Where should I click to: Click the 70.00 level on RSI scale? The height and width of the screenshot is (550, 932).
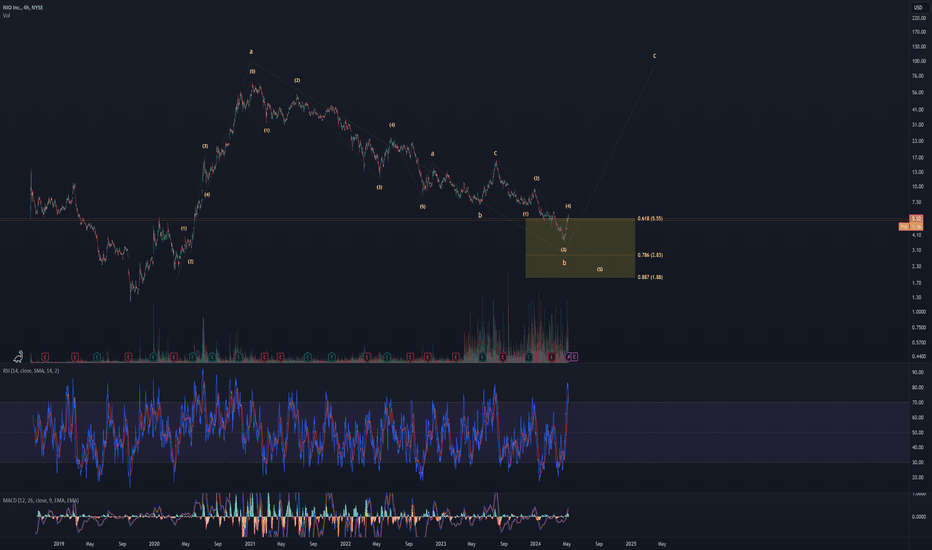[918, 403]
